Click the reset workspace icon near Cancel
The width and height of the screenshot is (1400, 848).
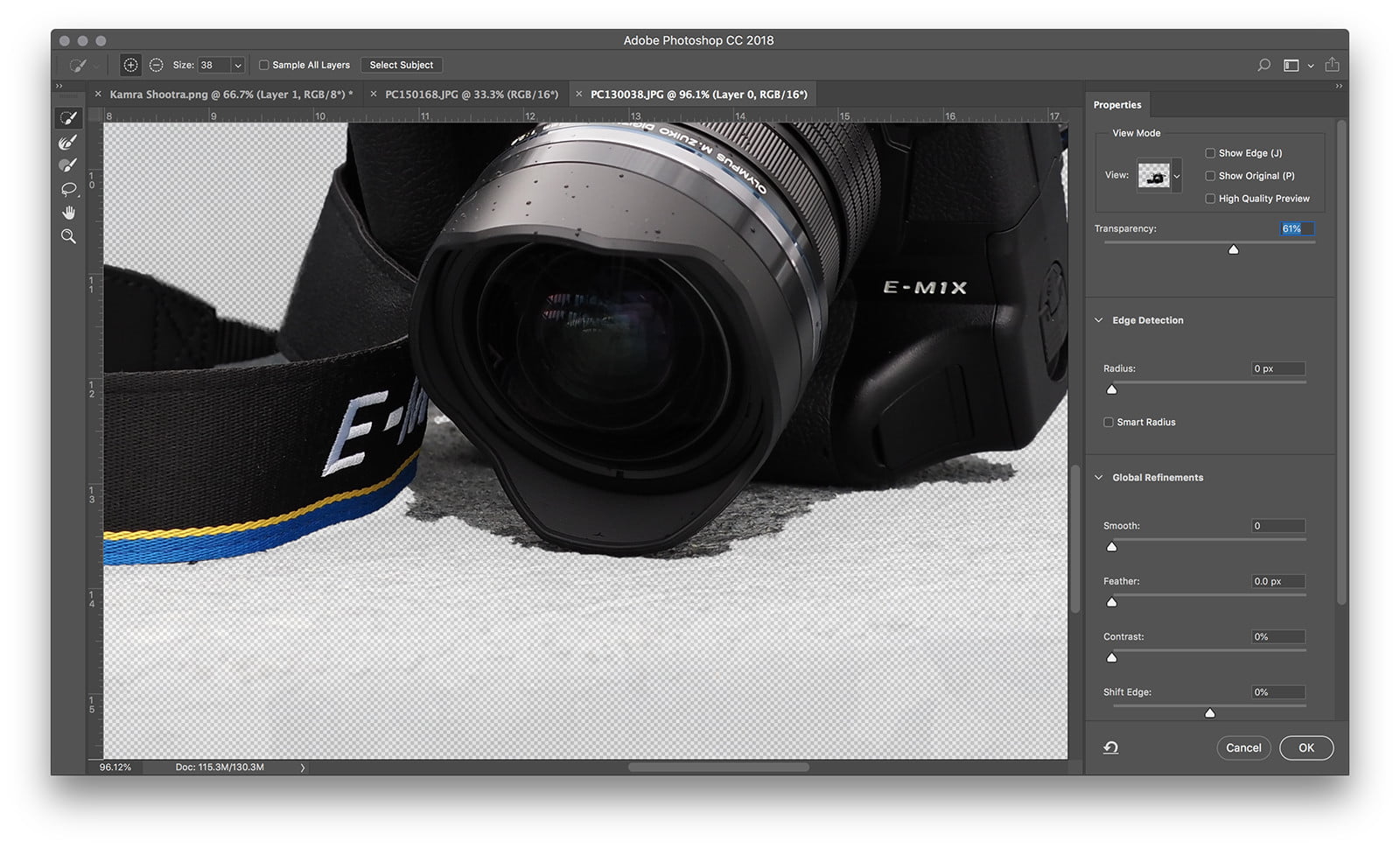pyautogui.click(x=1110, y=747)
